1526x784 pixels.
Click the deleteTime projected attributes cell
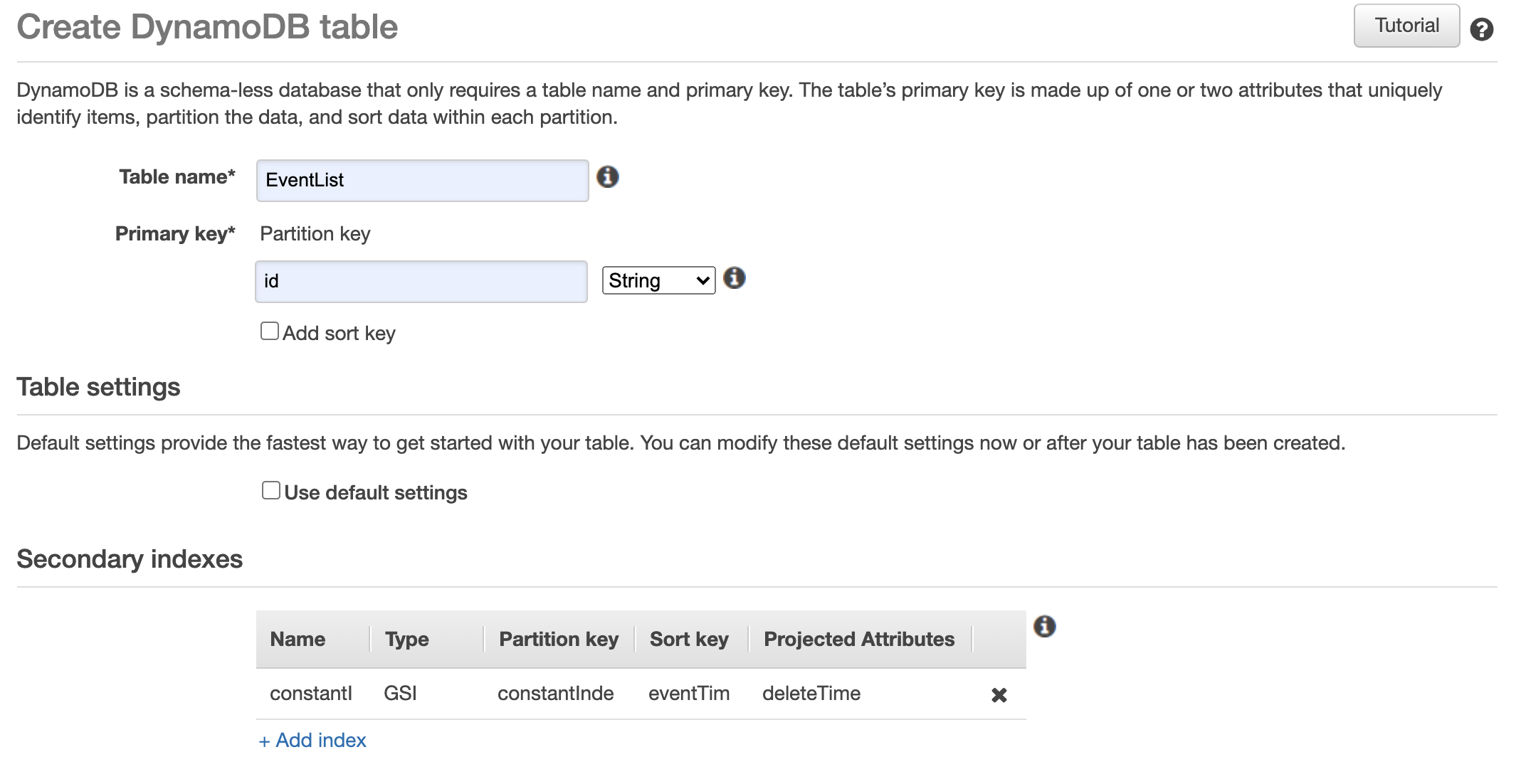coord(811,694)
